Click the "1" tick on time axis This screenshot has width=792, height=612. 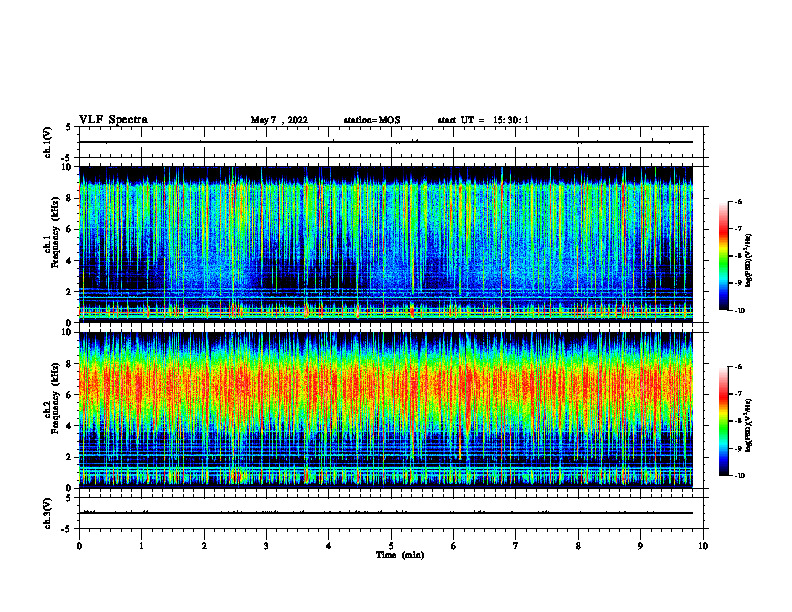(x=141, y=546)
